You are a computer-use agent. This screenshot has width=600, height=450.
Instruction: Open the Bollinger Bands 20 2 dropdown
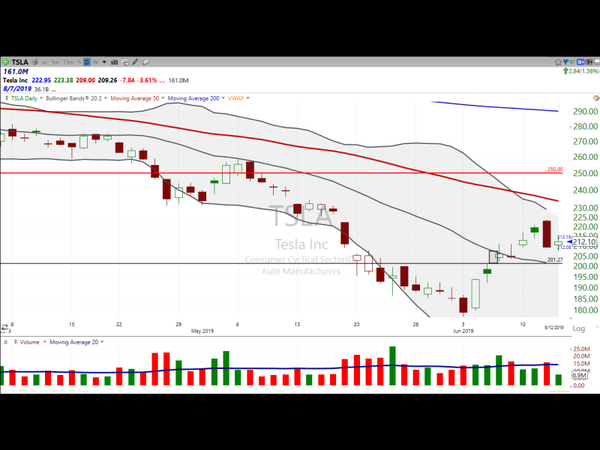(106, 98)
